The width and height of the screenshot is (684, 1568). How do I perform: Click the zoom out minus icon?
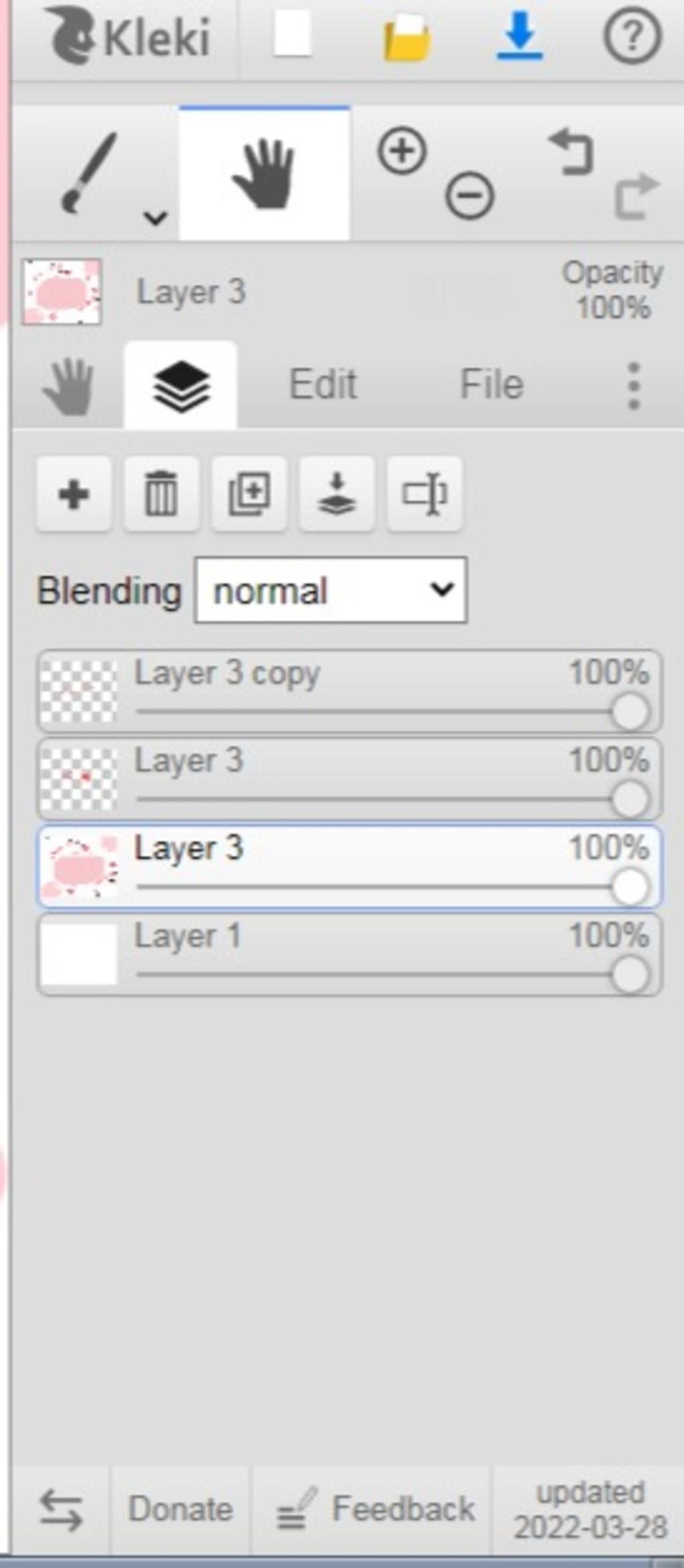coord(470,196)
